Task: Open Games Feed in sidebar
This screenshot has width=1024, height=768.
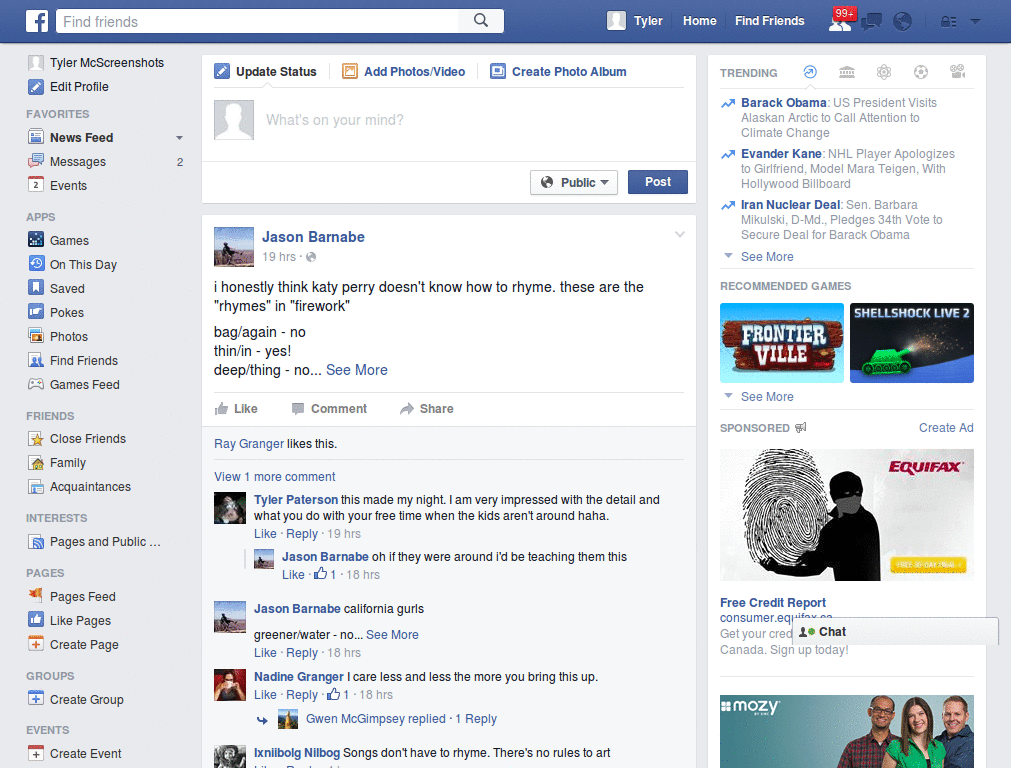Action: click(x=84, y=385)
